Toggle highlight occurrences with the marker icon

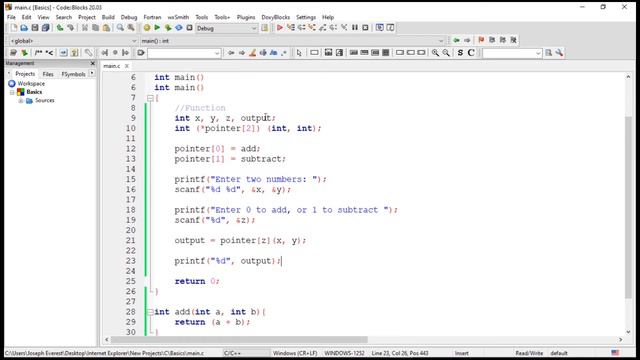point(252,53)
